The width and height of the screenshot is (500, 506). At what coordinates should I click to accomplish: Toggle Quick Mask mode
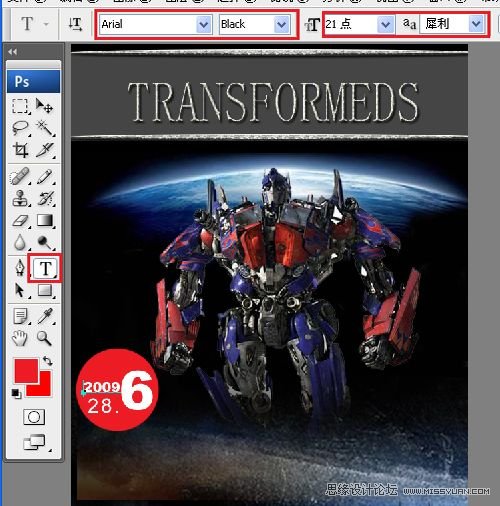pyautogui.click(x=34, y=417)
